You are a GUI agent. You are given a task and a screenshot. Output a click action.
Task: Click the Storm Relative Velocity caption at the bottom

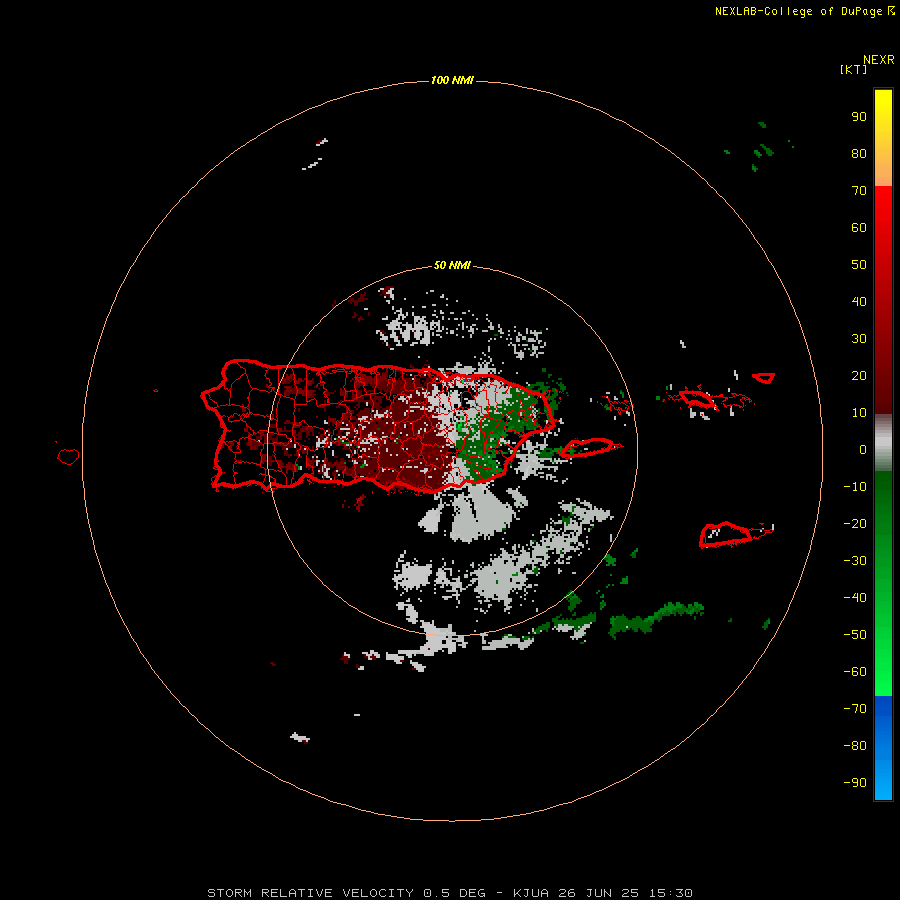click(x=450, y=893)
